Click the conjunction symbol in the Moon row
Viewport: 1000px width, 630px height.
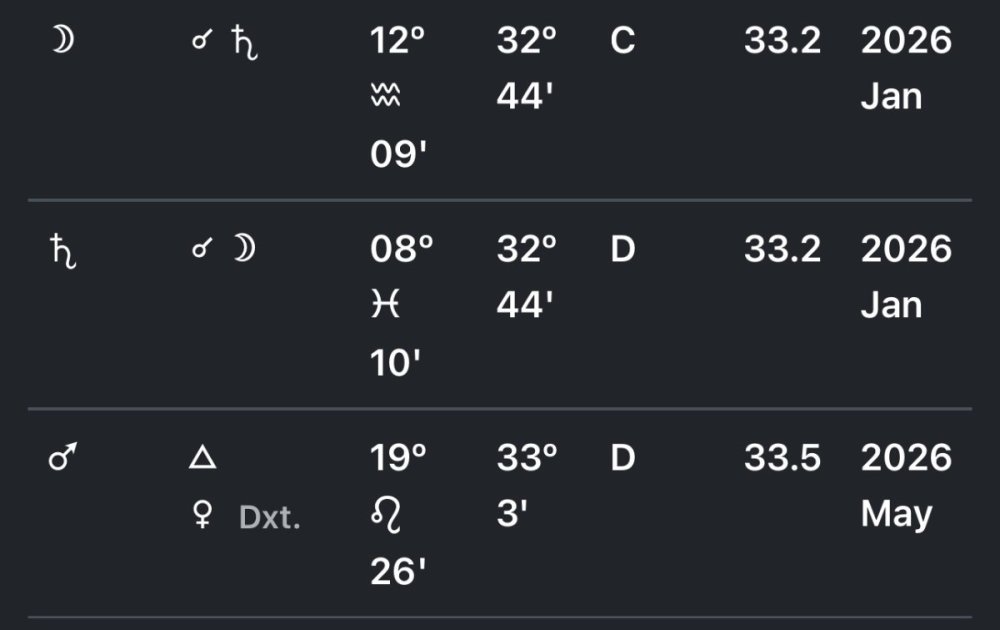pos(201,42)
